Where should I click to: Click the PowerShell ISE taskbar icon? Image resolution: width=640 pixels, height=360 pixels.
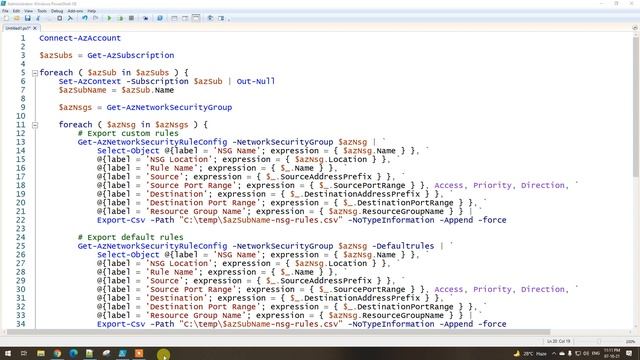pos(122,353)
